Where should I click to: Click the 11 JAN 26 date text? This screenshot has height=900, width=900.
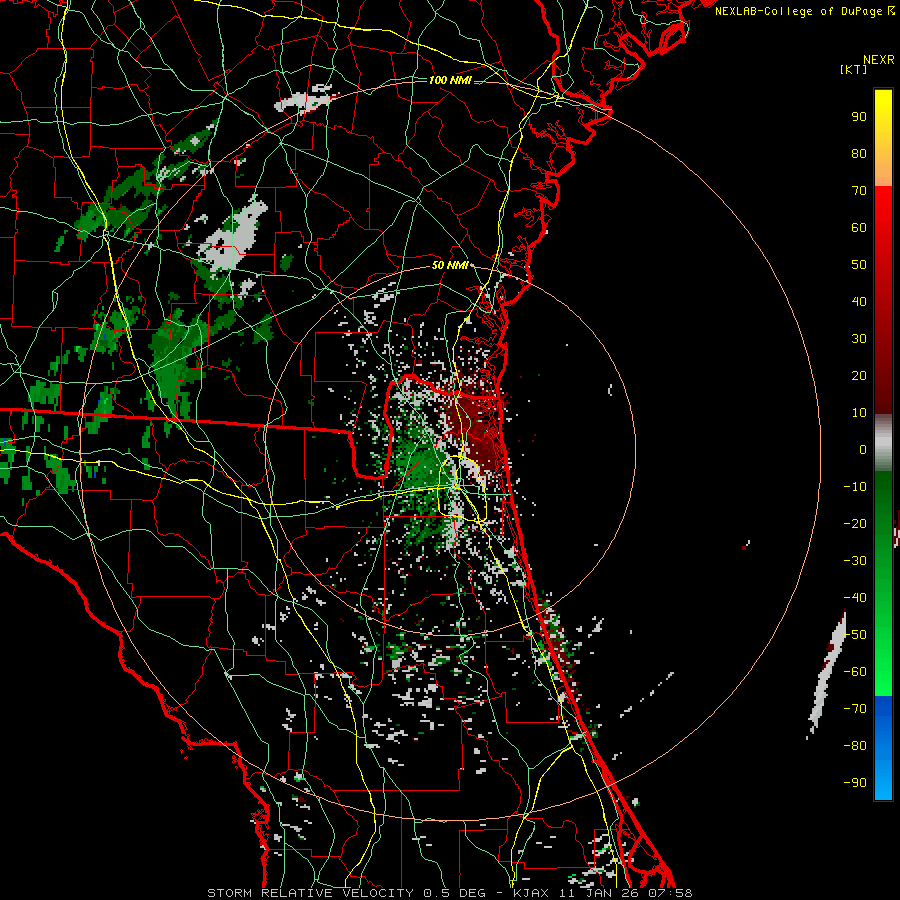click(599, 893)
